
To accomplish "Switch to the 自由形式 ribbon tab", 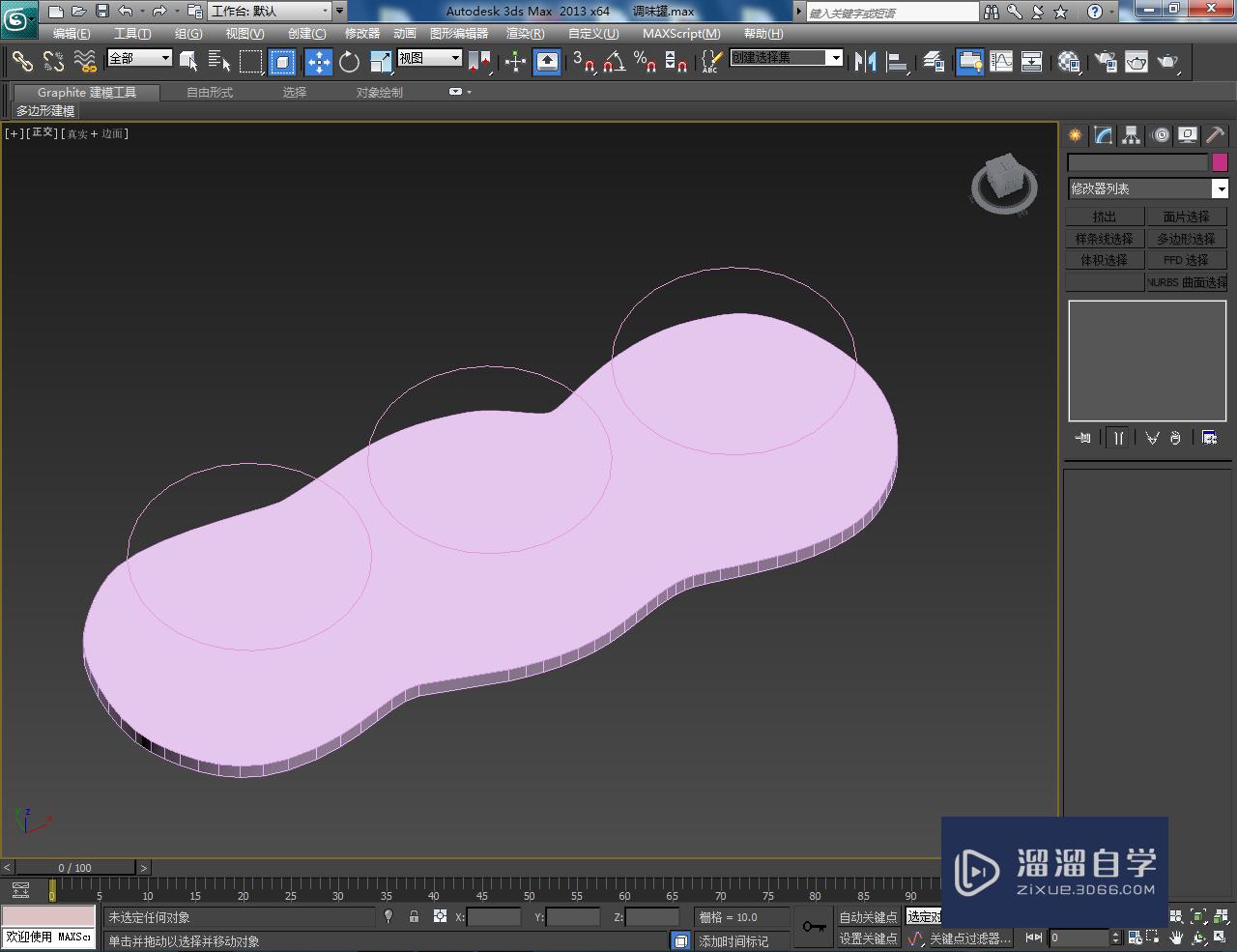I will pos(210,93).
